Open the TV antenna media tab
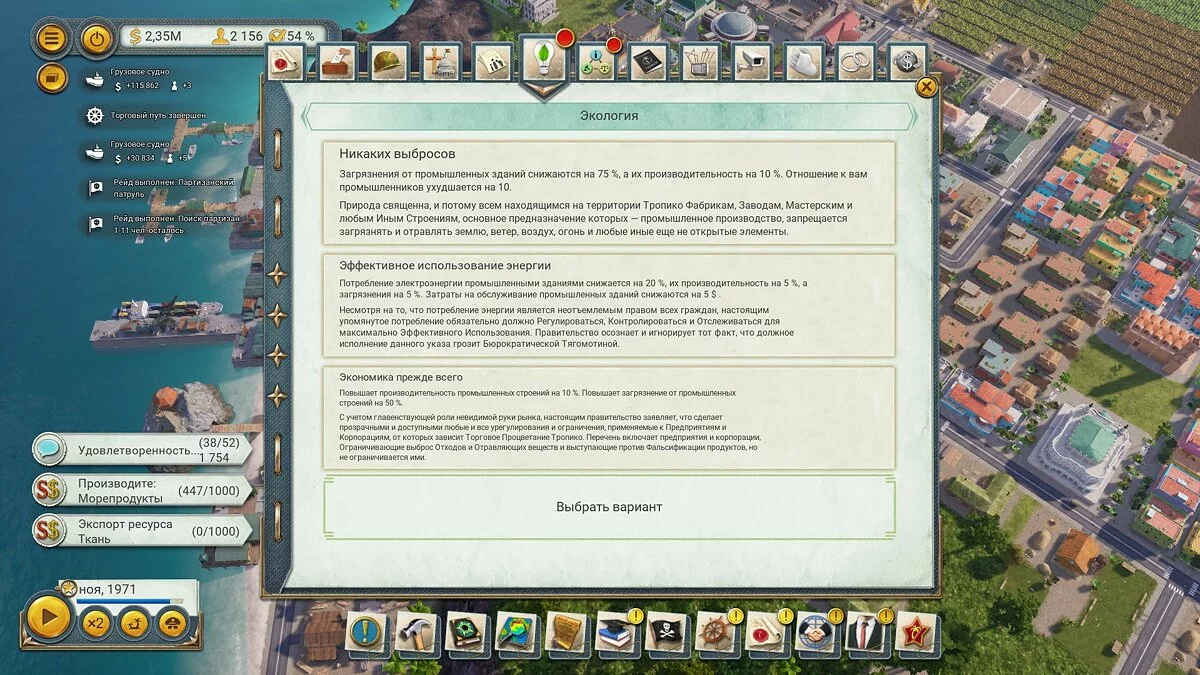The image size is (1200, 675). pos(701,62)
